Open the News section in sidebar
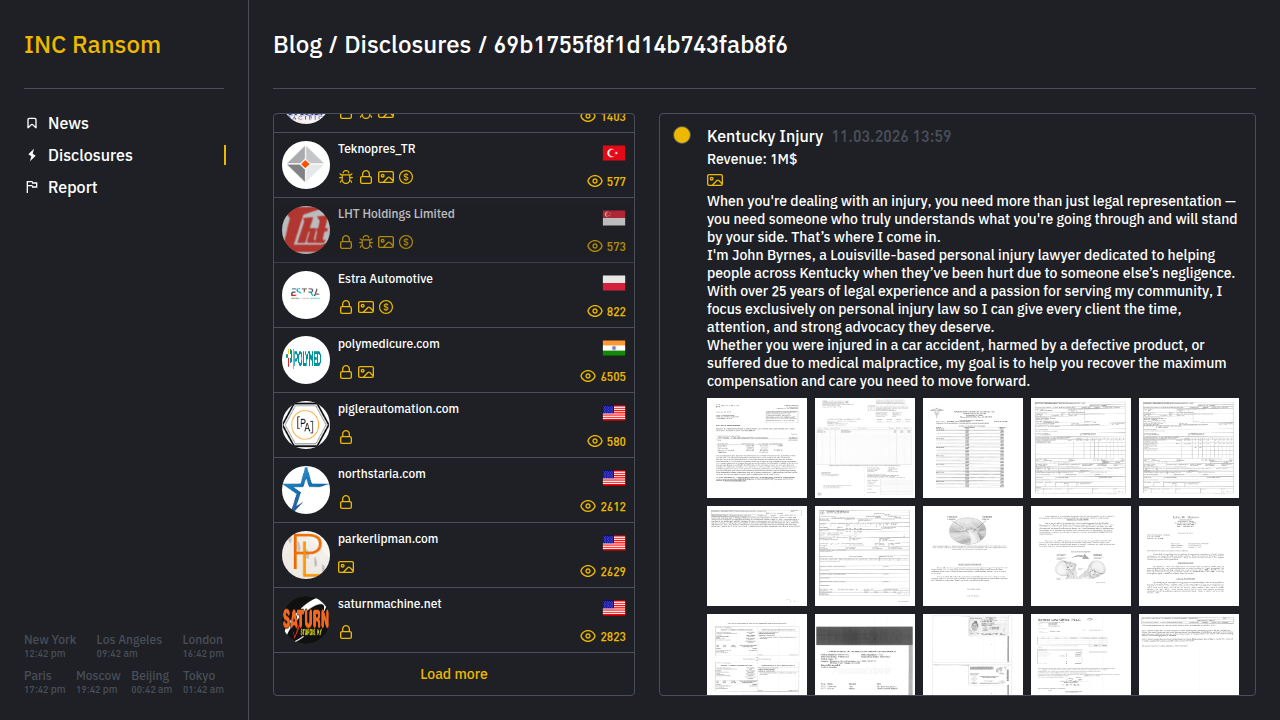This screenshot has width=1280, height=720. pyautogui.click(x=68, y=123)
